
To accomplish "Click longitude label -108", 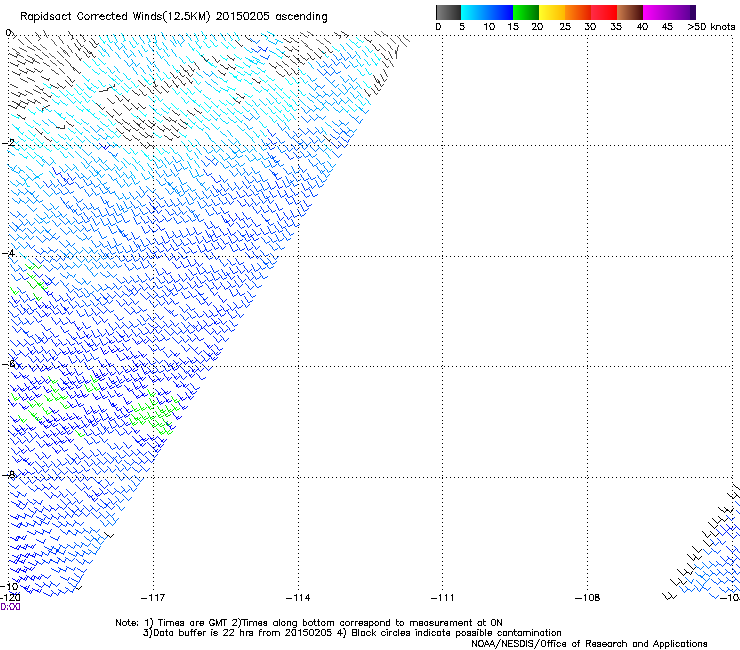I will [x=588, y=598].
